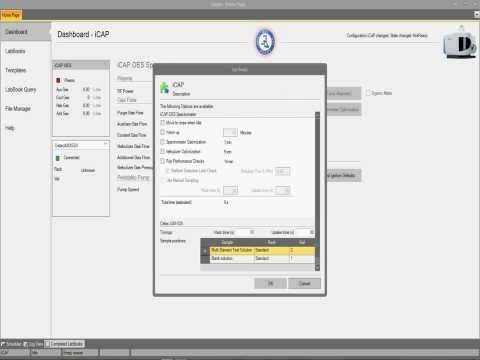Click the RF Power label
This screenshot has height=360, width=480.
(x=125, y=91)
